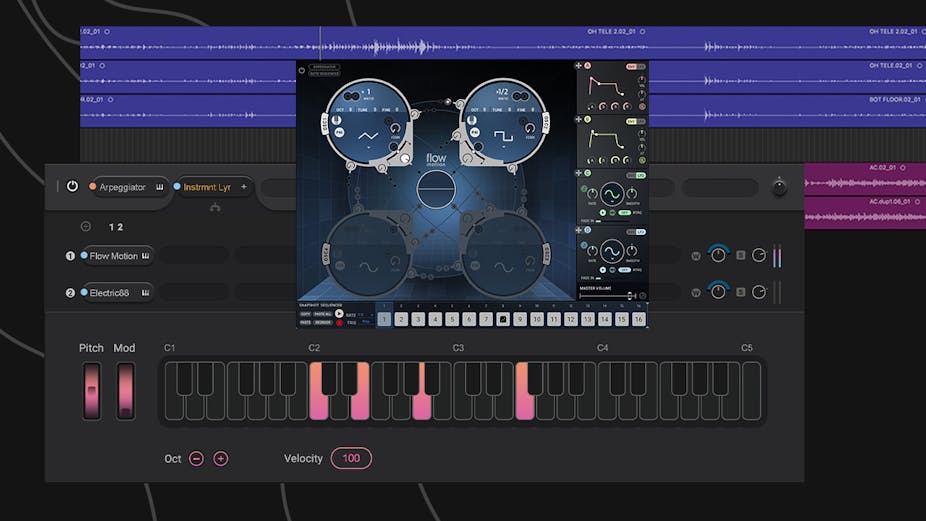Solo the Flow Motion layer
The width and height of the screenshot is (926, 521).
coord(741,256)
